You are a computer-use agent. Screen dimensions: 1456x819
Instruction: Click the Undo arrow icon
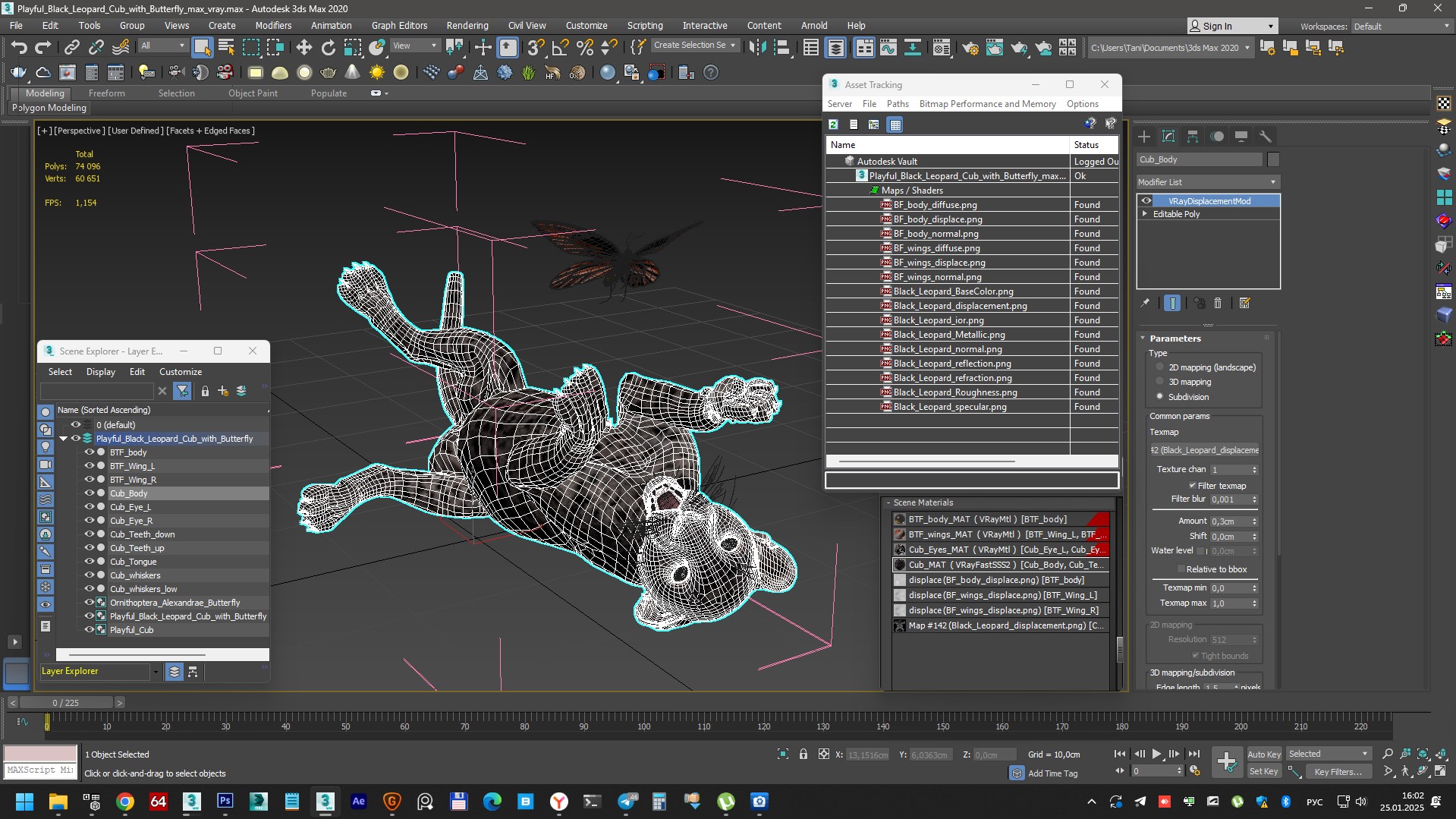[x=19, y=47]
